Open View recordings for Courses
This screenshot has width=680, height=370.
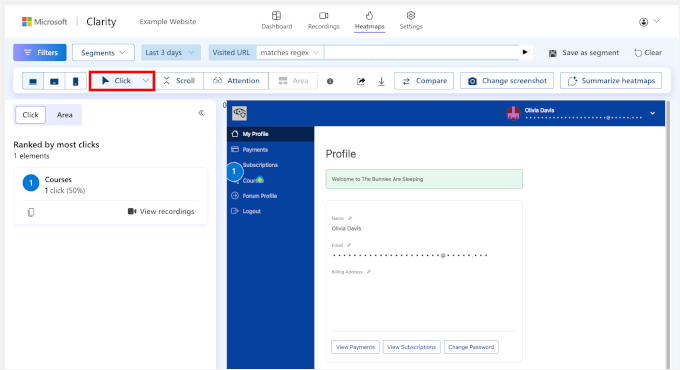(x=161, y=211)
